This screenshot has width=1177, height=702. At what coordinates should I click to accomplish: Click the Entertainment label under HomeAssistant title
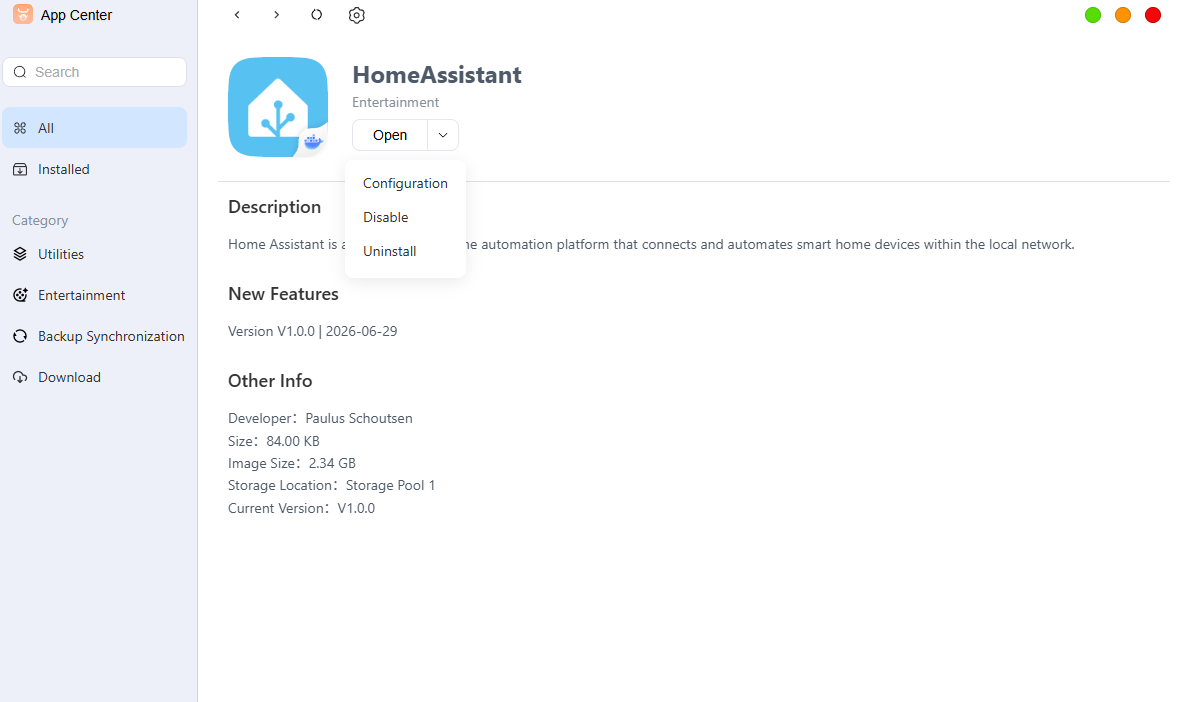tap(396, 102)
